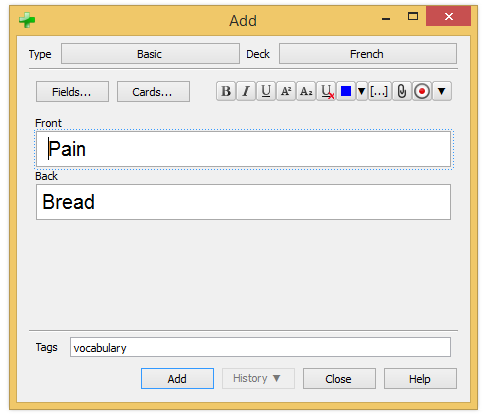The image size is (487, 417).
Task: Insert cloze deletion with the [...] button
Action: [379, 91]
